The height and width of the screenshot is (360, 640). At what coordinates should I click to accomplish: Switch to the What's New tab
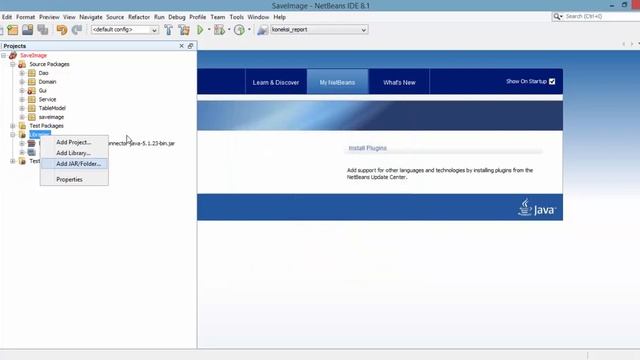399,82
